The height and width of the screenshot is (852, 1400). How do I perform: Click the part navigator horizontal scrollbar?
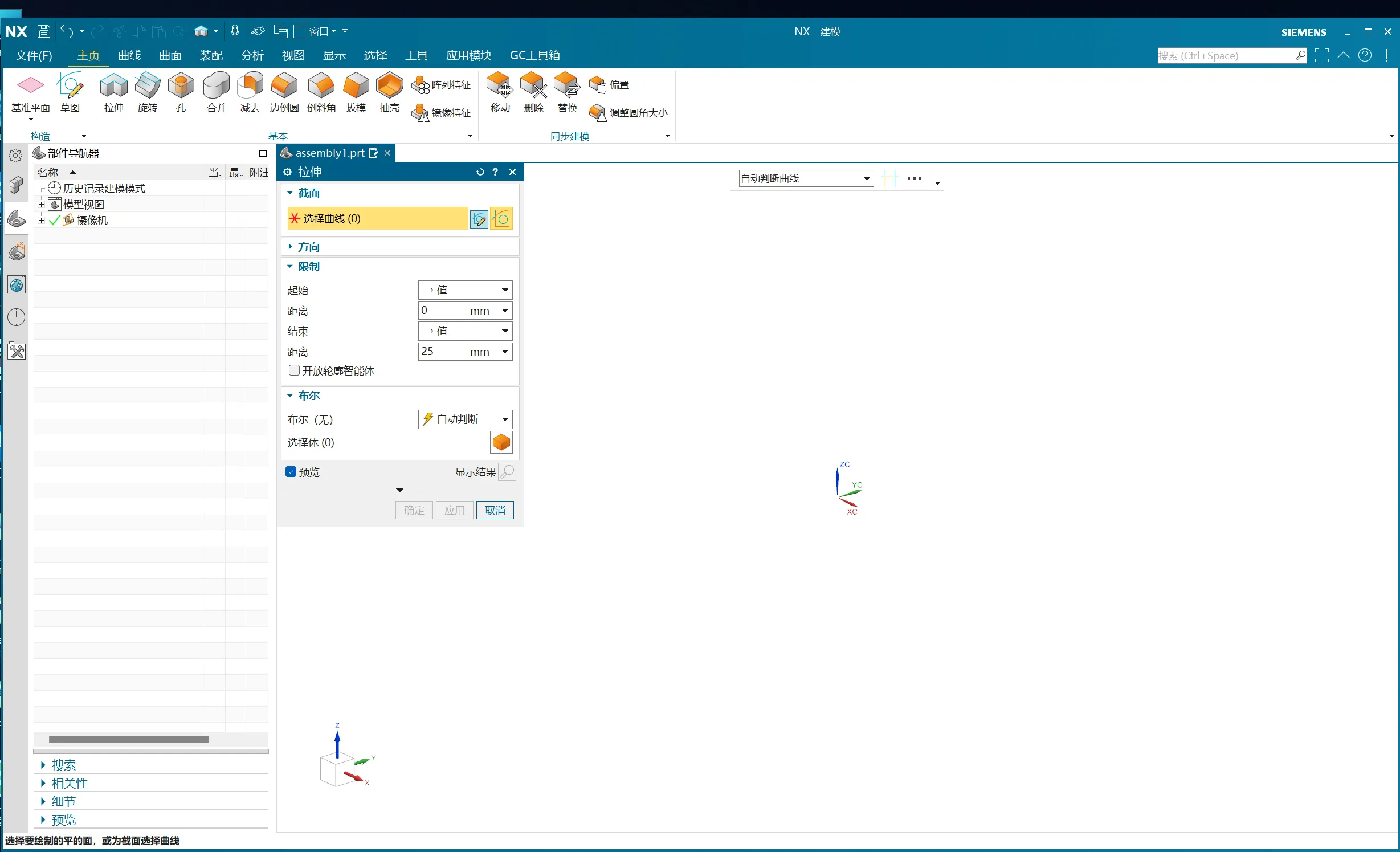pyautogui.click(x=129, y=740)
